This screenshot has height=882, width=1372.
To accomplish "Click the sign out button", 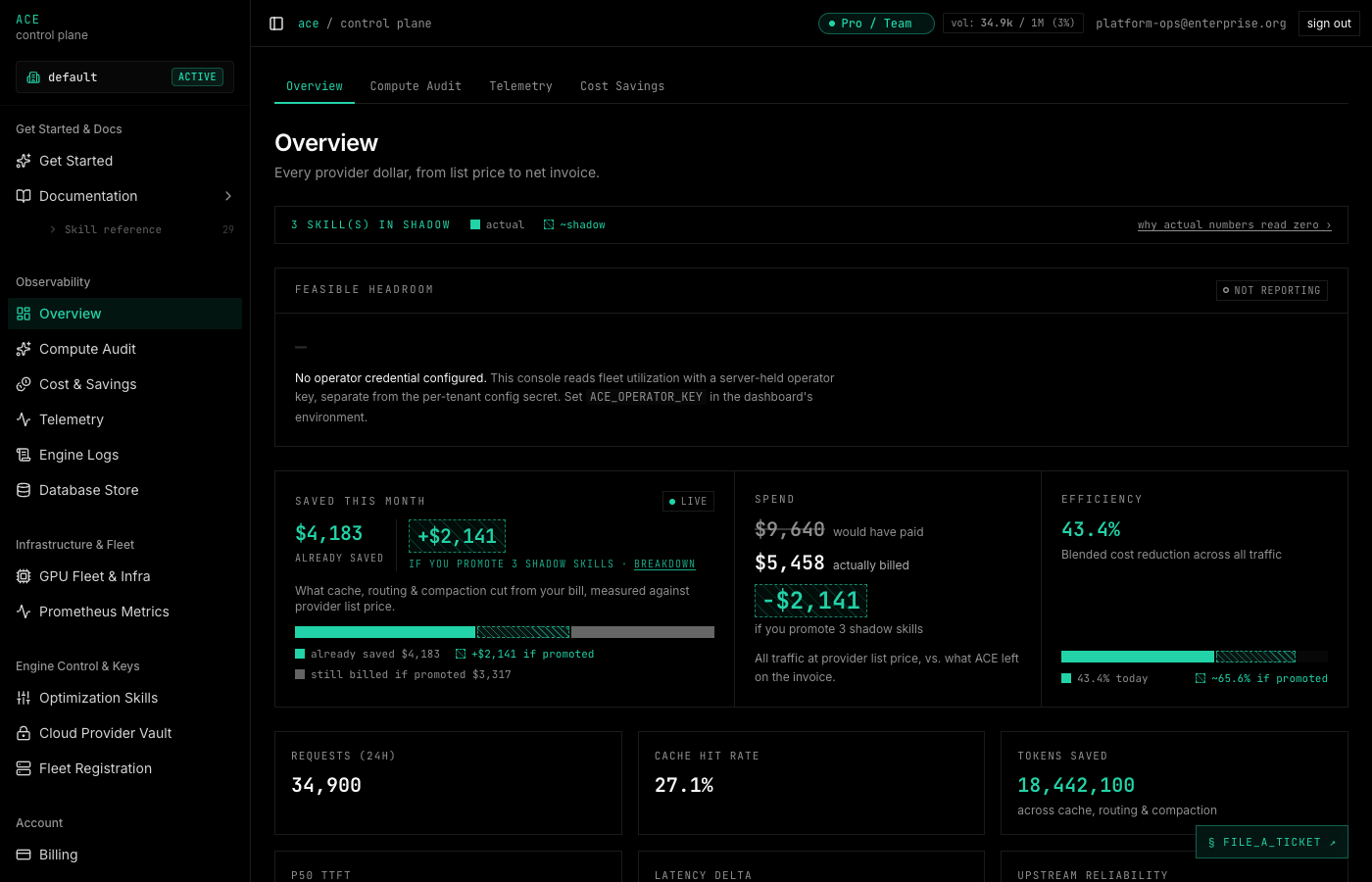I will pos(1329,24).
